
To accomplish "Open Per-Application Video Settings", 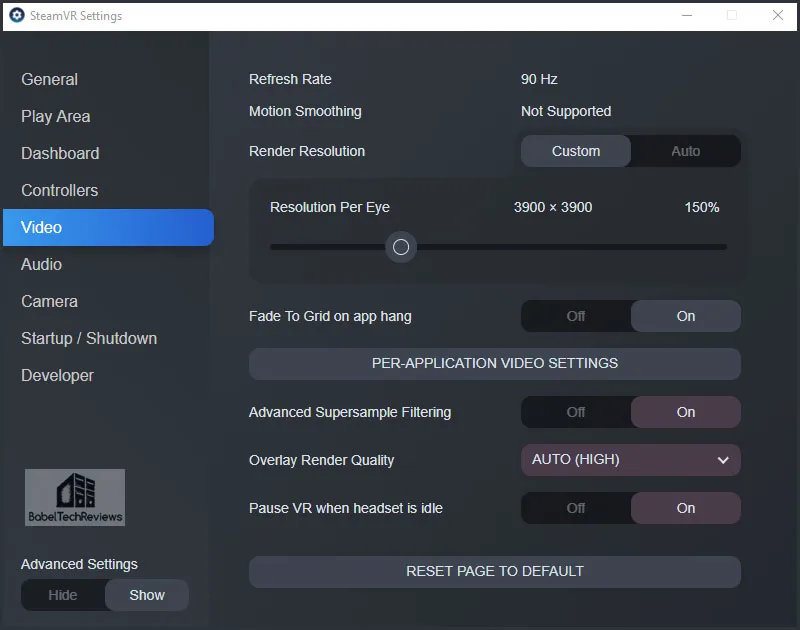I will (495, 364).
